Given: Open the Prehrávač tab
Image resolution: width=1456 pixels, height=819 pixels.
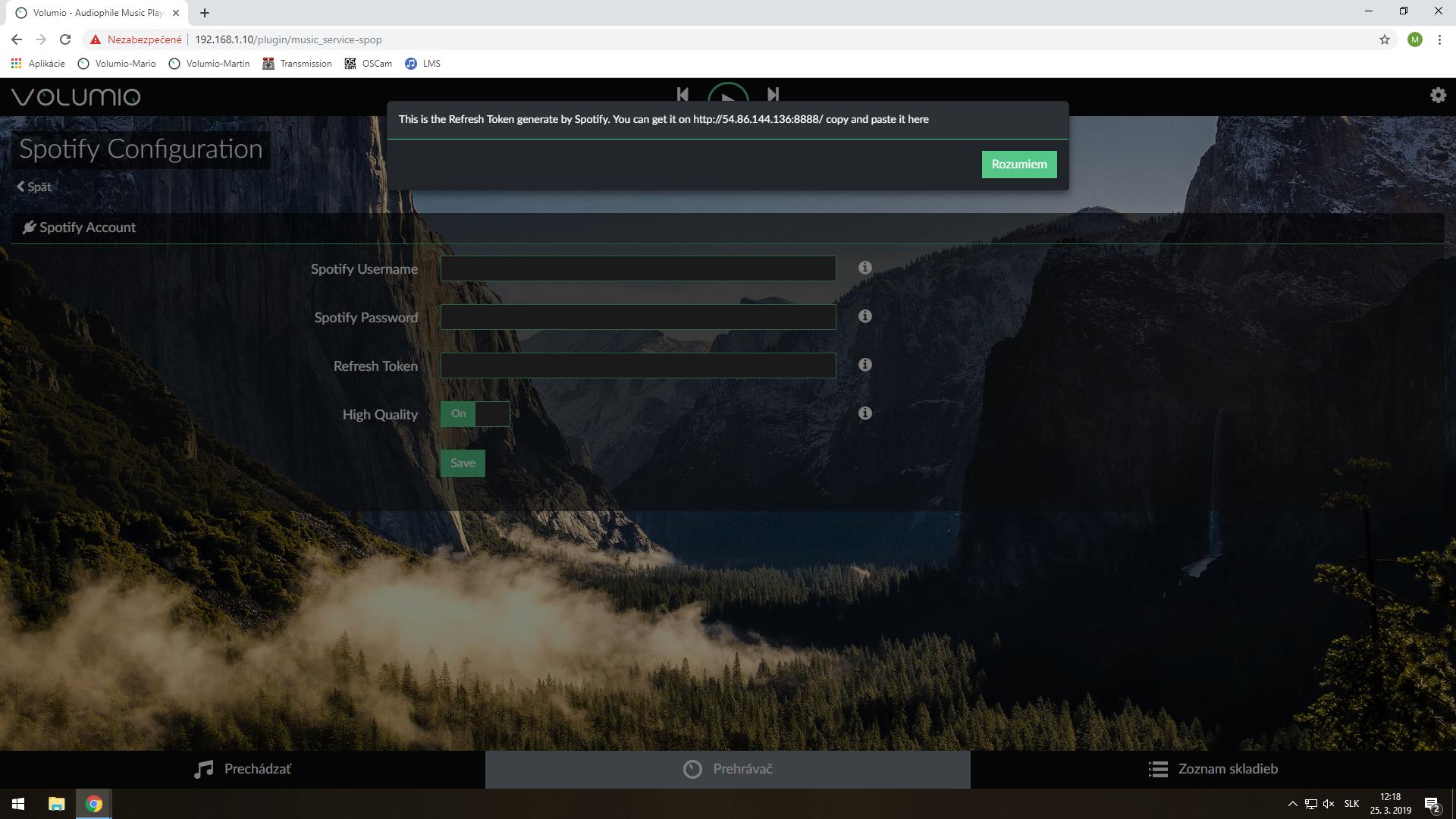Looking at the screenshot, I should tap(728, 769).
